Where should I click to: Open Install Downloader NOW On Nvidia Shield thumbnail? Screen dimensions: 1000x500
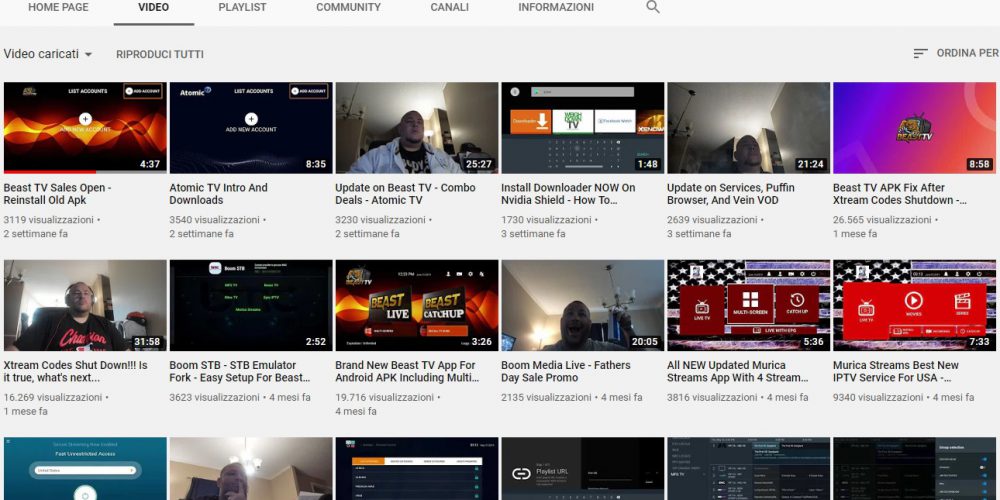[x=583, y=128]
